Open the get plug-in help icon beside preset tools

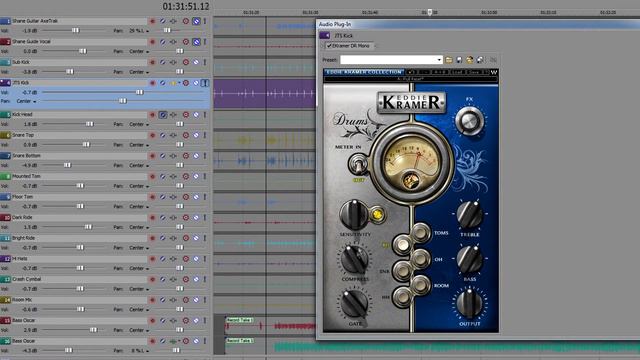click(x=493, y=60)
